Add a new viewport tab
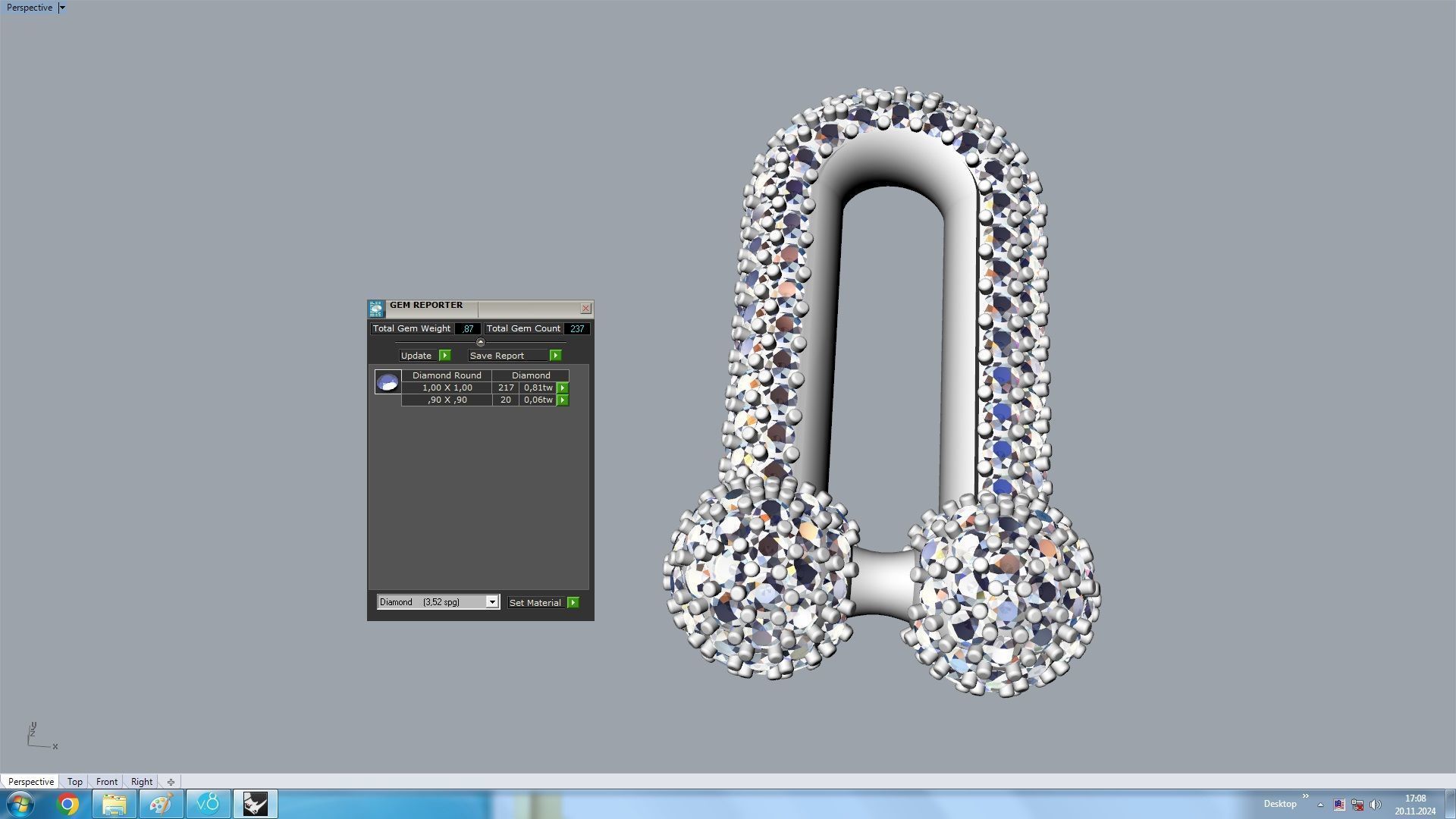 click(171, 782)
